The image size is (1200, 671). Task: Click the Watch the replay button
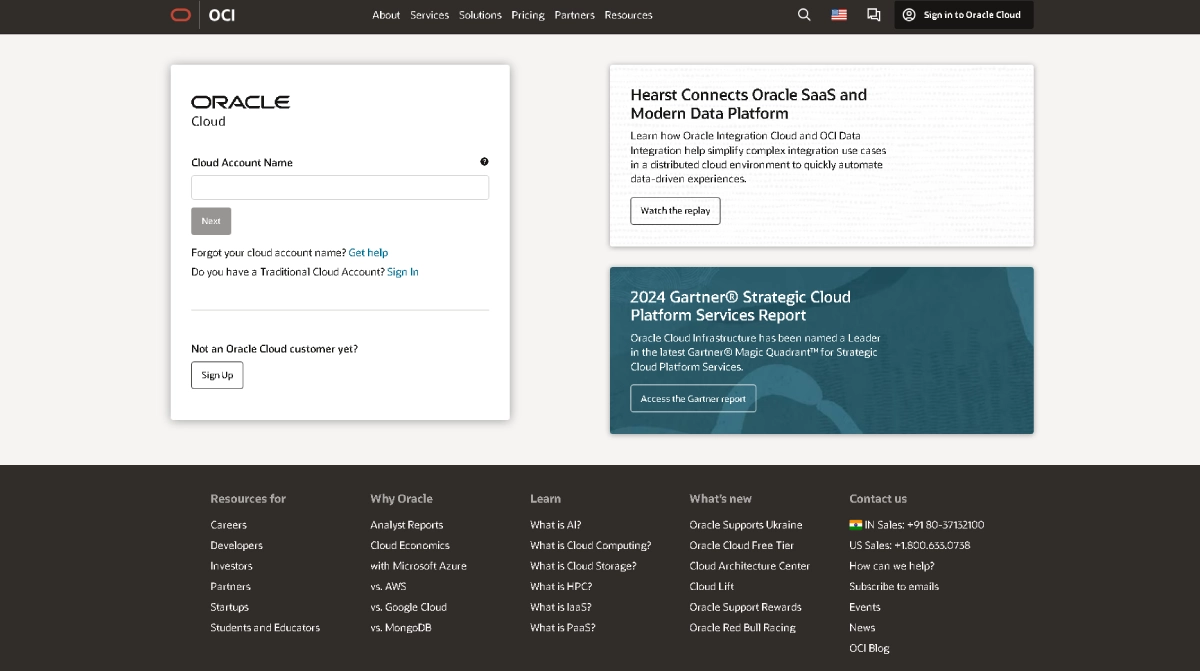(675, 211)
